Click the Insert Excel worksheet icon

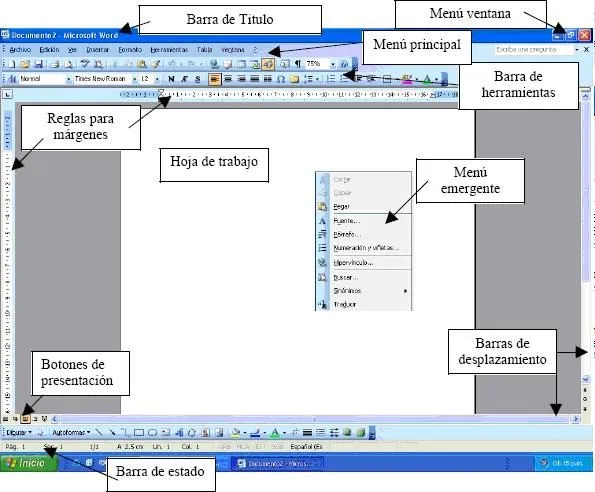255,64
